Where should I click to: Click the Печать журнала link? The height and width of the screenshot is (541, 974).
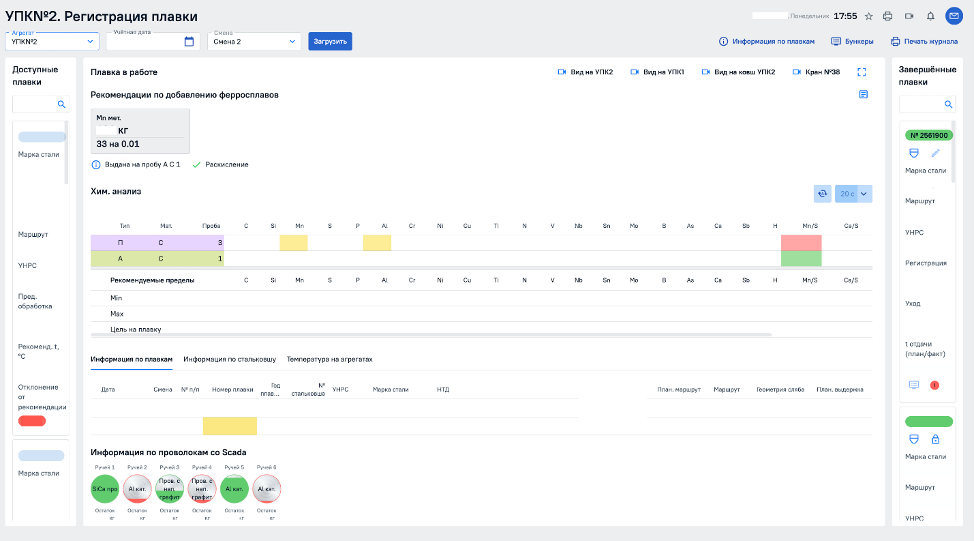(924, 41)
